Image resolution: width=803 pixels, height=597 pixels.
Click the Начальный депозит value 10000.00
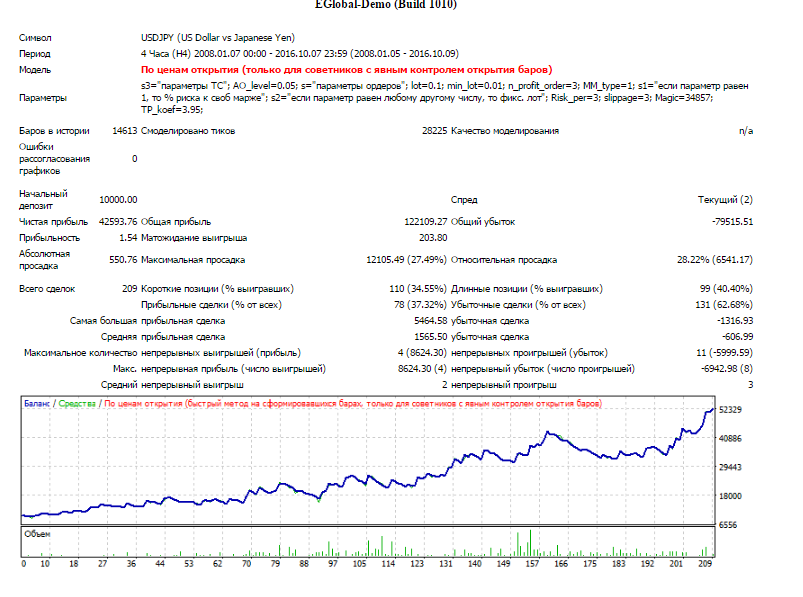point(118,200)
